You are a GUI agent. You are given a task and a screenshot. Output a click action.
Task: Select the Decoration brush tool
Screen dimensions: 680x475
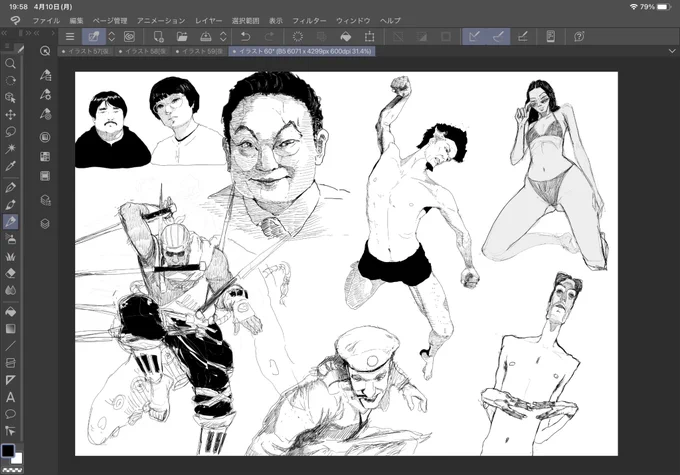pos(10,256)
